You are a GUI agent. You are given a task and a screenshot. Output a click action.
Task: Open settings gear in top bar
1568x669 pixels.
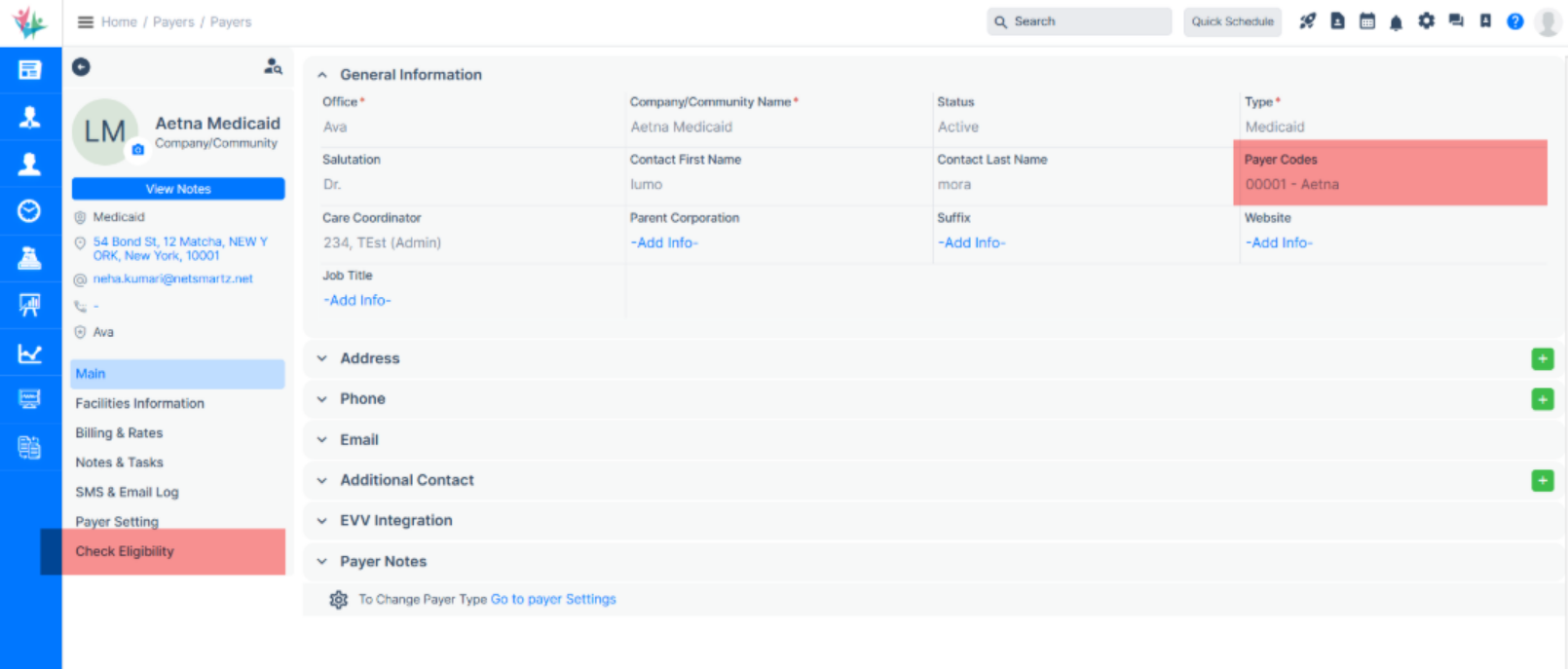pos(1426,20)
